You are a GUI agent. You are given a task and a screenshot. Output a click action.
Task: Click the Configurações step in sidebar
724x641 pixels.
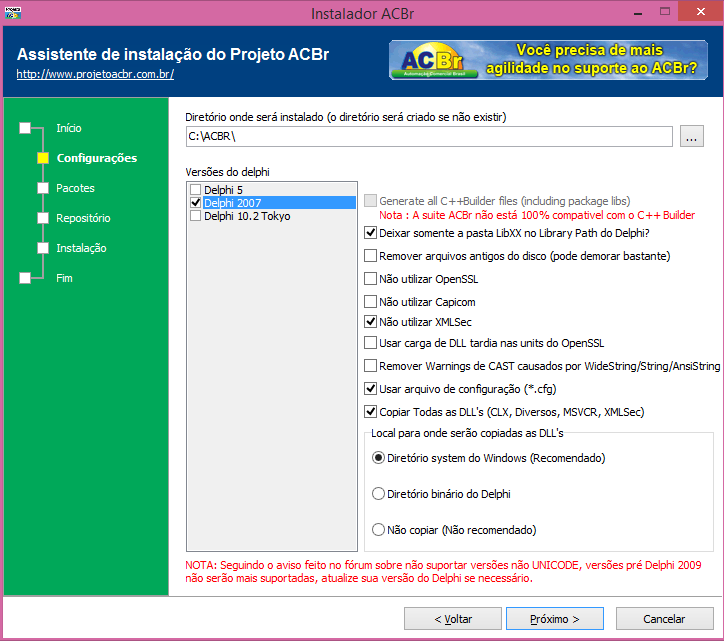[x=97, y=158]
